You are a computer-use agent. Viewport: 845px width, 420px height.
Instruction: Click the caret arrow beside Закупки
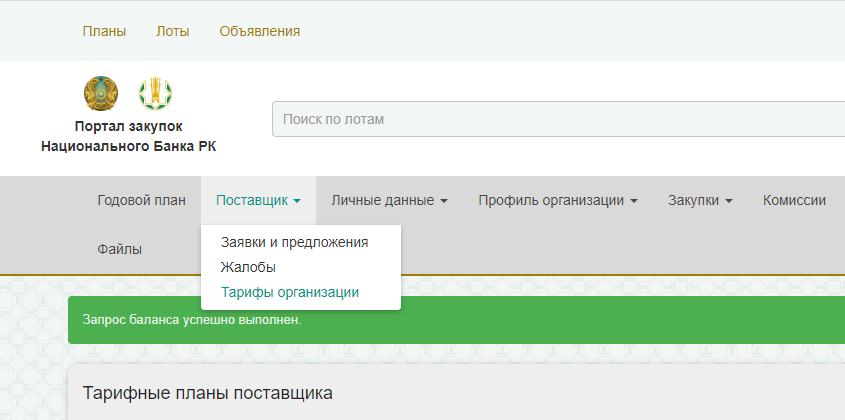(x=729, y=201)
